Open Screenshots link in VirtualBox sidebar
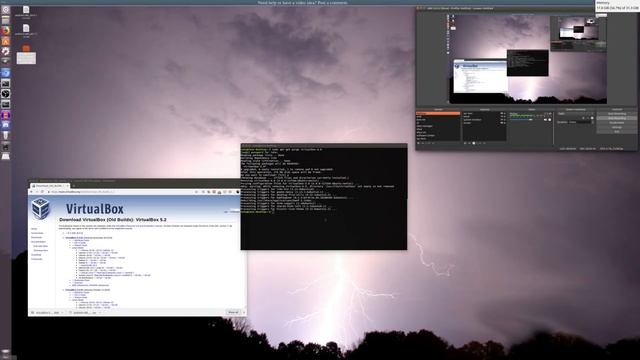 click(x=37, y=233)
